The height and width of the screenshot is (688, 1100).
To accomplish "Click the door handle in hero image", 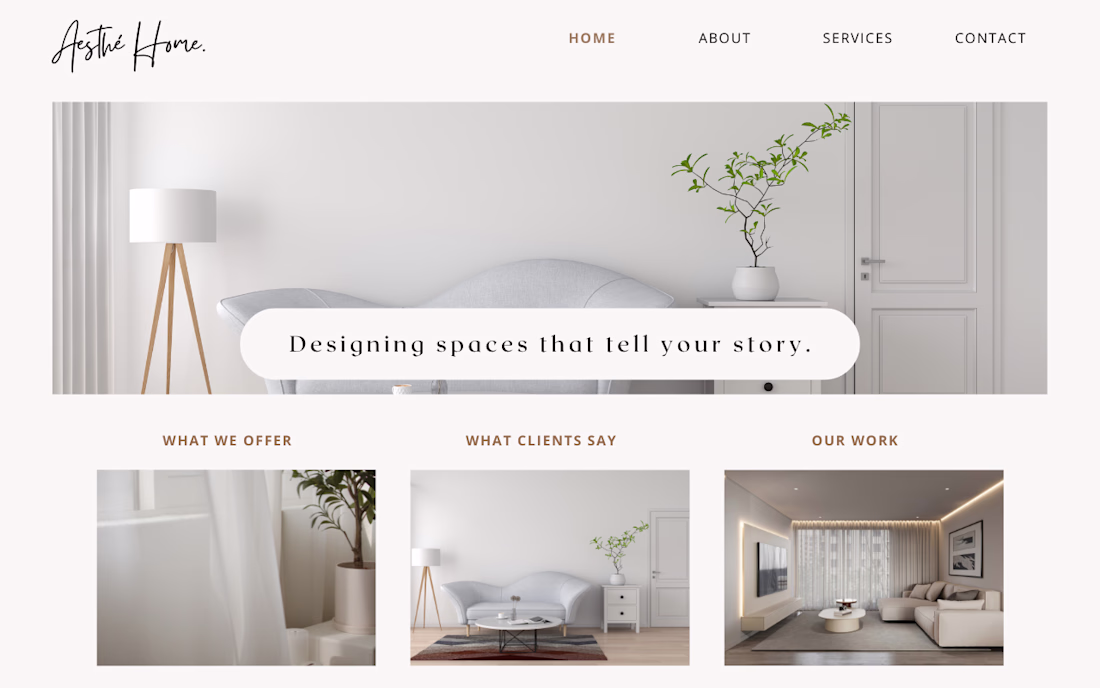I will [872, 262].
